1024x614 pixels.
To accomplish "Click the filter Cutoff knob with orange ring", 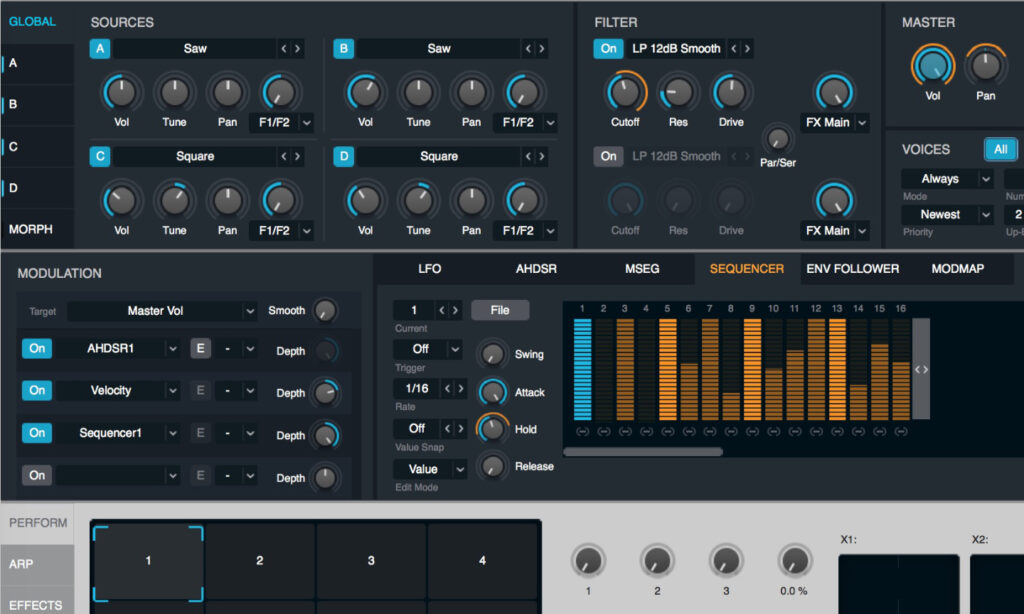I will click(x=625, y=91).
